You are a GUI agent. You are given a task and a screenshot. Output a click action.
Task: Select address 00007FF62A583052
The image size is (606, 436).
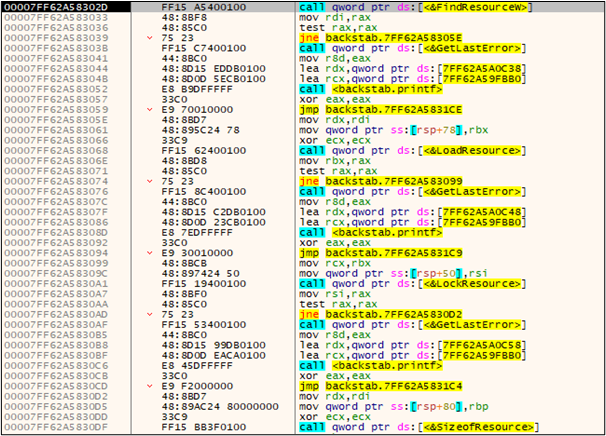point(56,89)
